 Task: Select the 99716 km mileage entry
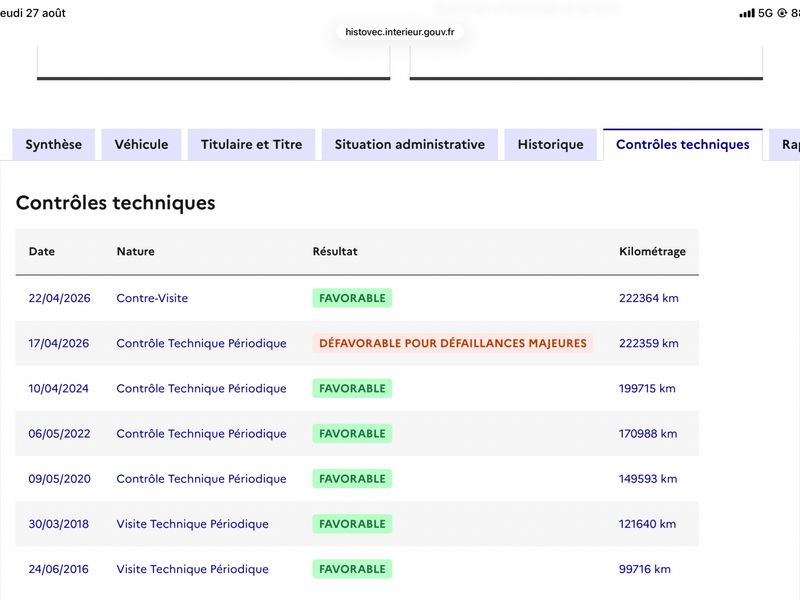[644, 569]
